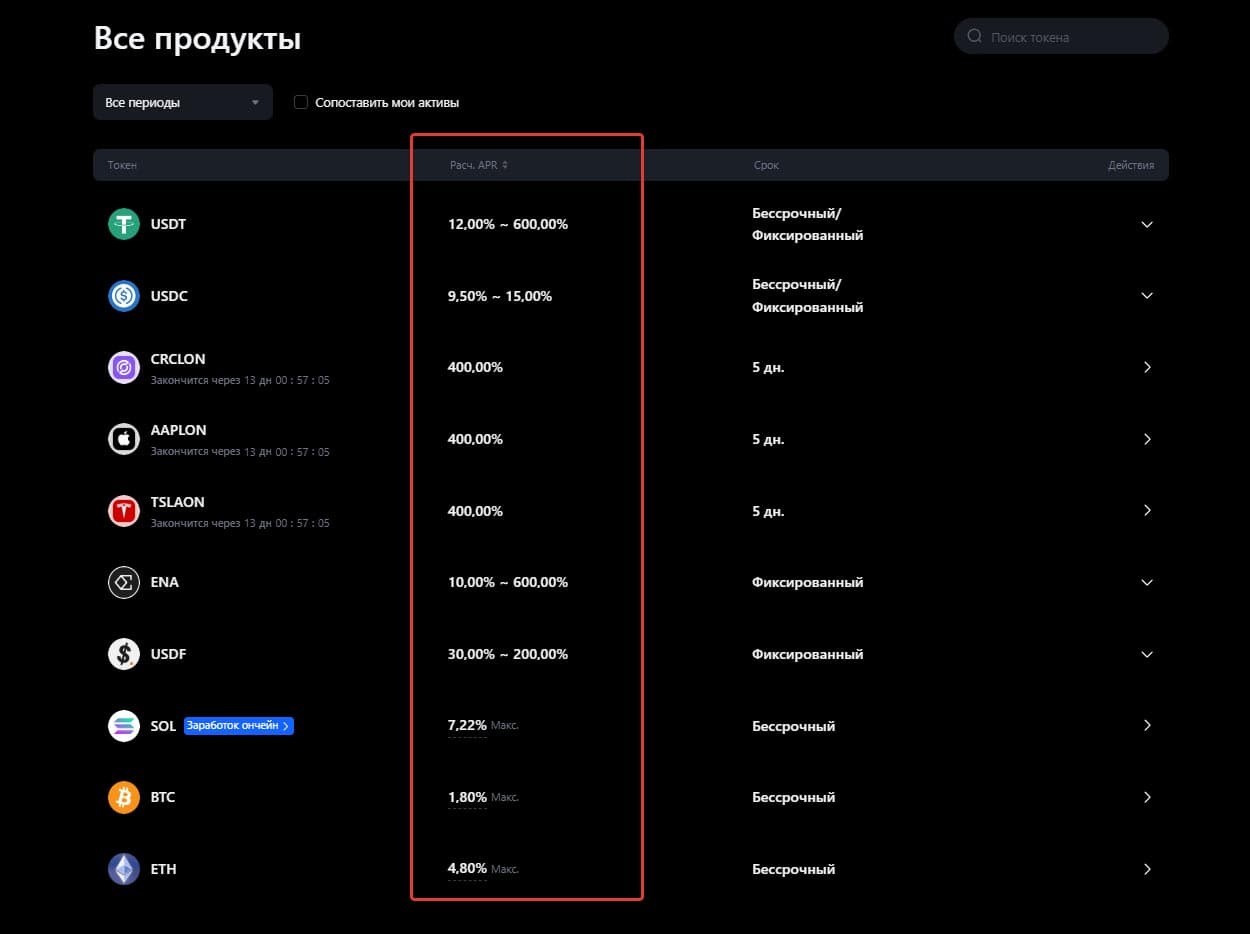Click the search magnifier icon
The height and width of the screenshot is (934, 1250).
[974, 37]
